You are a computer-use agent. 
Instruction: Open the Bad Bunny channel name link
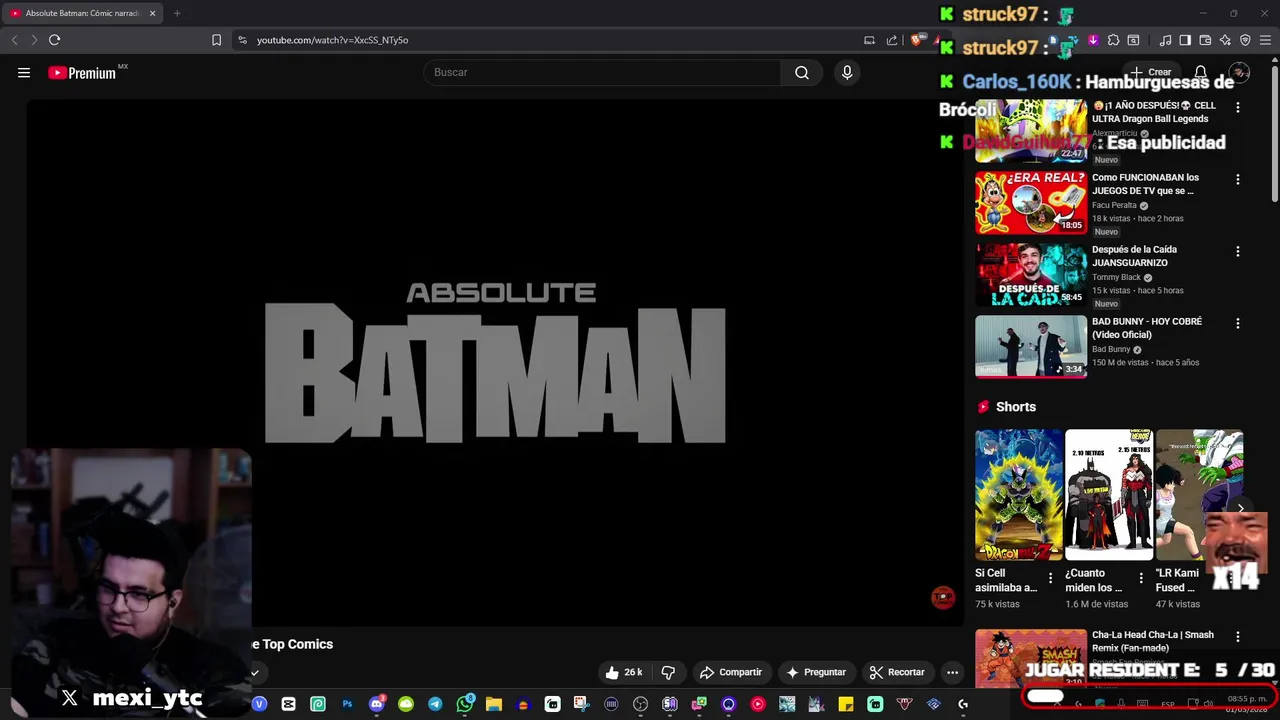click(x=1111, y=349)
